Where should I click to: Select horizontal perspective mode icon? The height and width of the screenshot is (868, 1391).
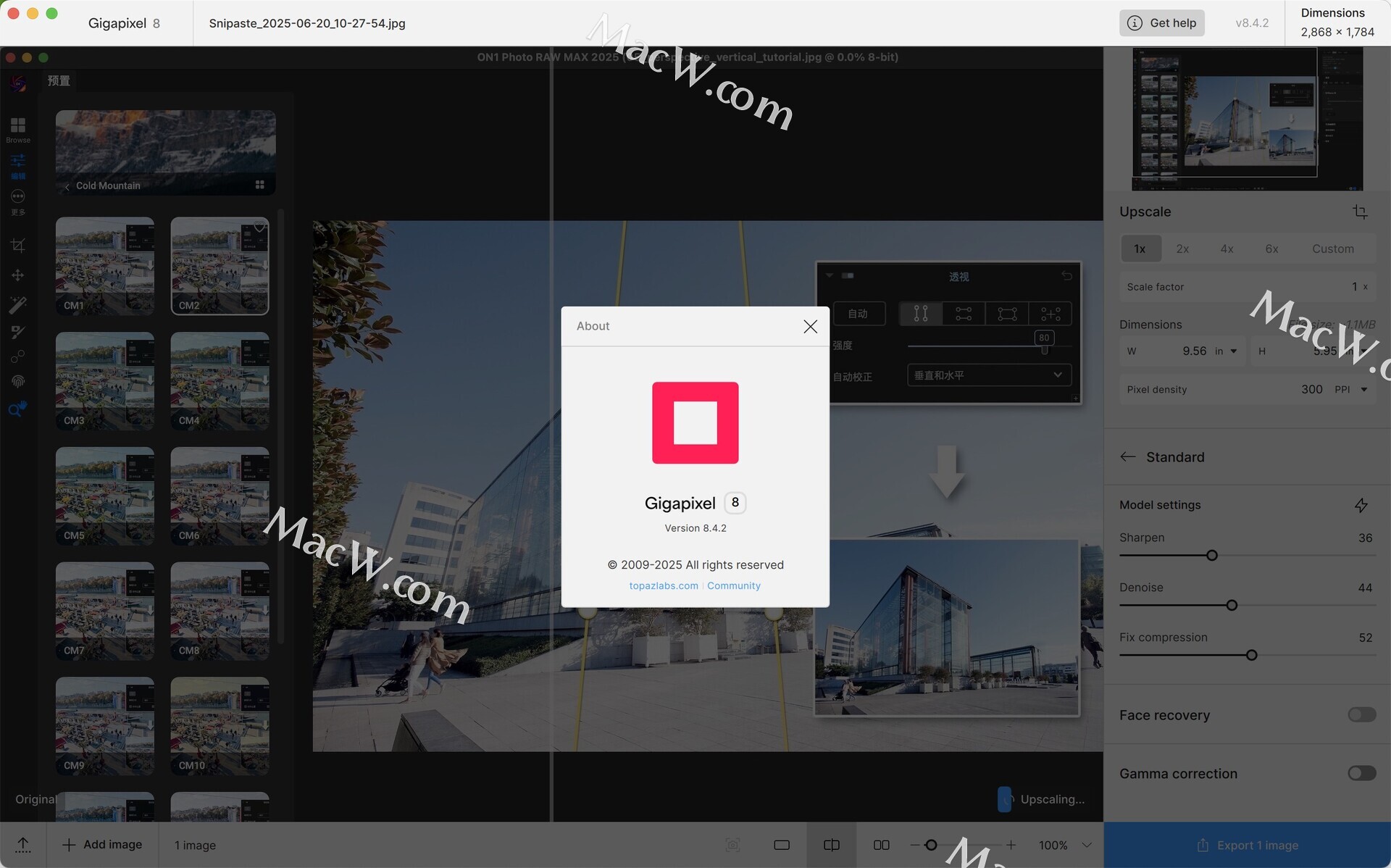(x=964, y=314)
